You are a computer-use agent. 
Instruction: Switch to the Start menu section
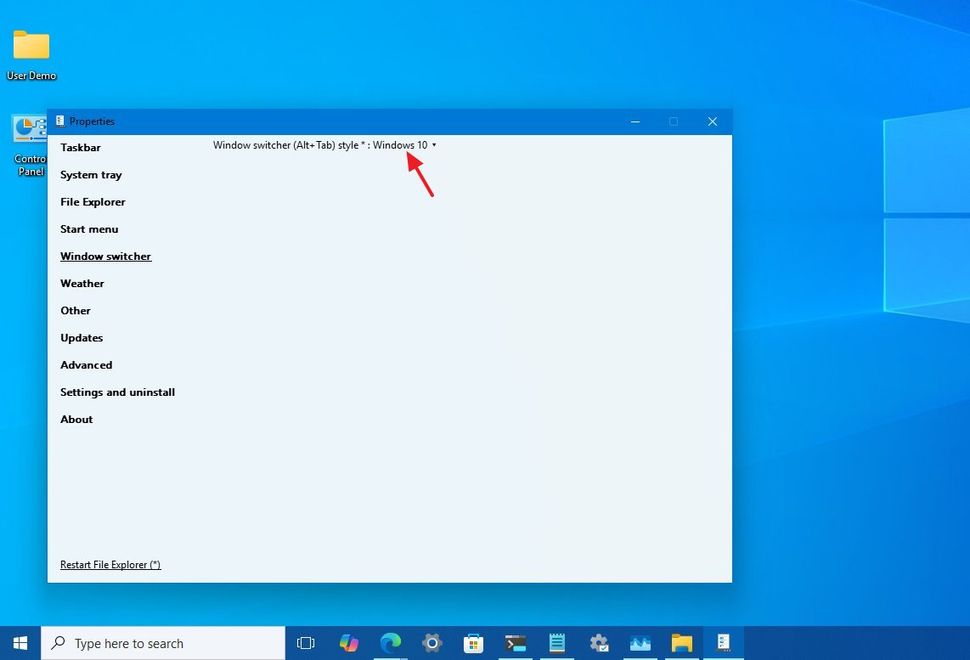point(89,229)
